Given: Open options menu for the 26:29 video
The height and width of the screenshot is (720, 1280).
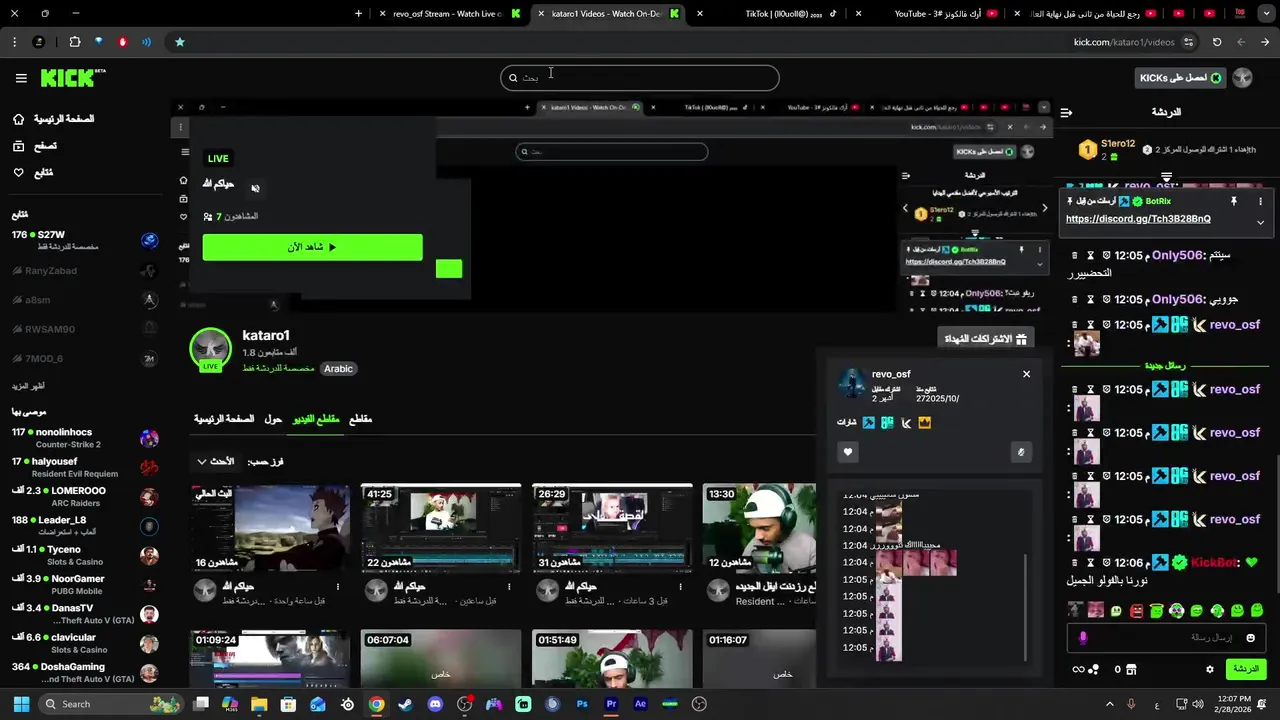Looking at the screenshot, I should click(680, 587).
